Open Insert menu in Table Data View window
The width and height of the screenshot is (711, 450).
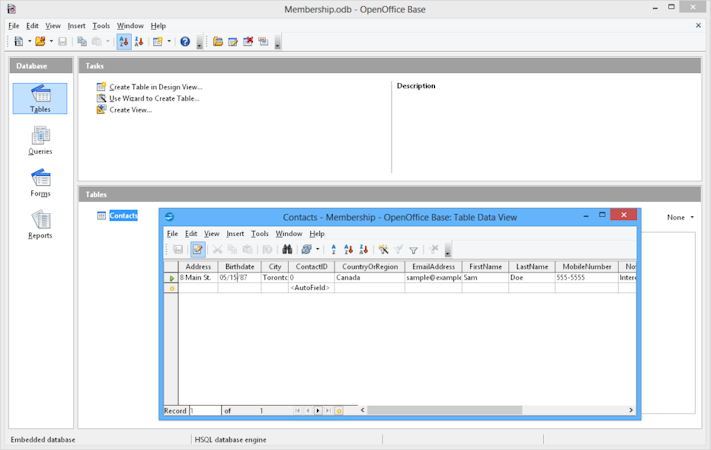point(235,234)
